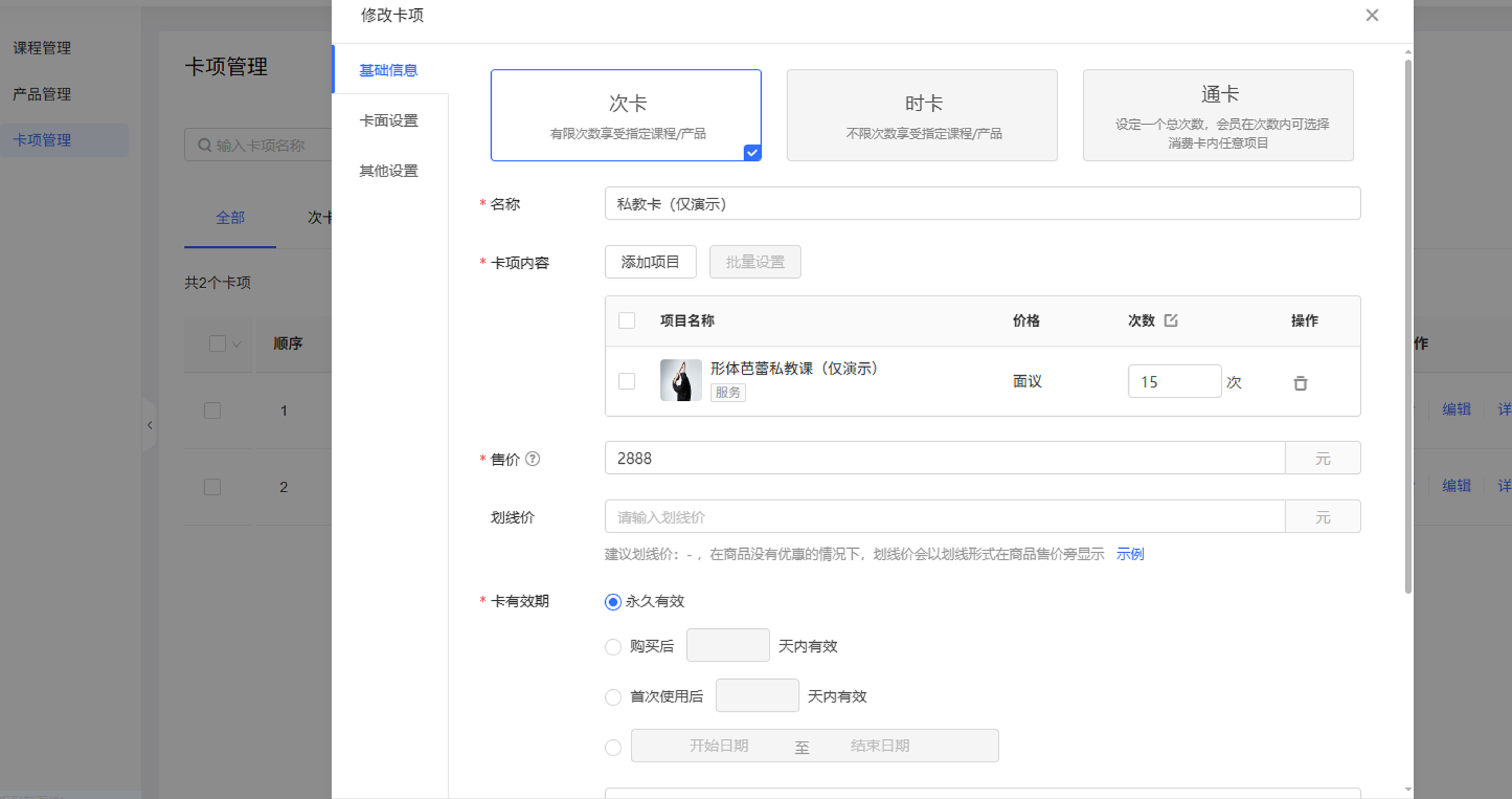Expand the dropdown arrow beside the table header checkbox
This screenshot has height=799, width=1512.
coord(236,344)
